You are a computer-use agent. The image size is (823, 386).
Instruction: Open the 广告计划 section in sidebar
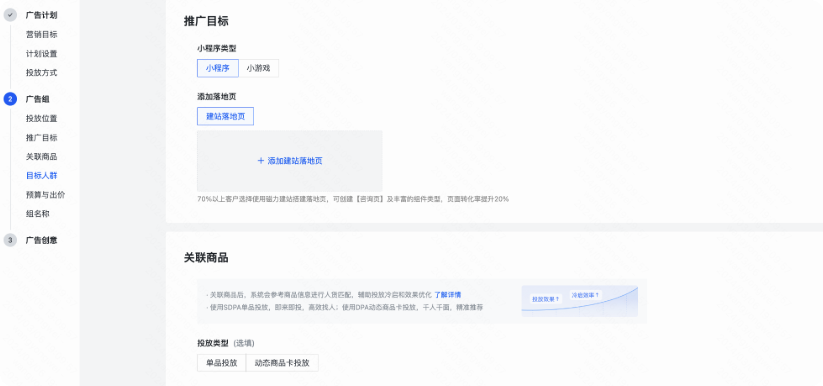[41, 15]
